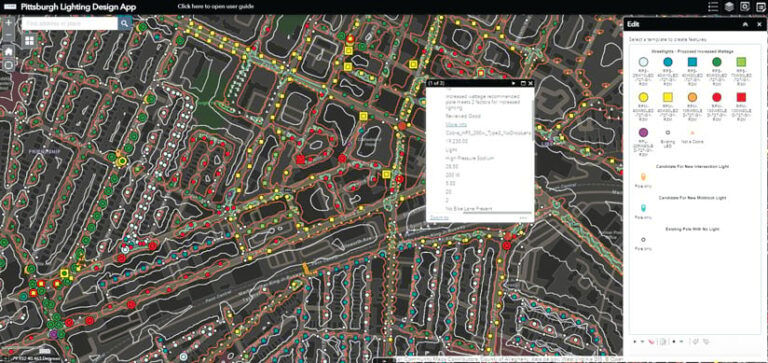
Task: Open the popup actions ellipsis menu
Action: 523,218
